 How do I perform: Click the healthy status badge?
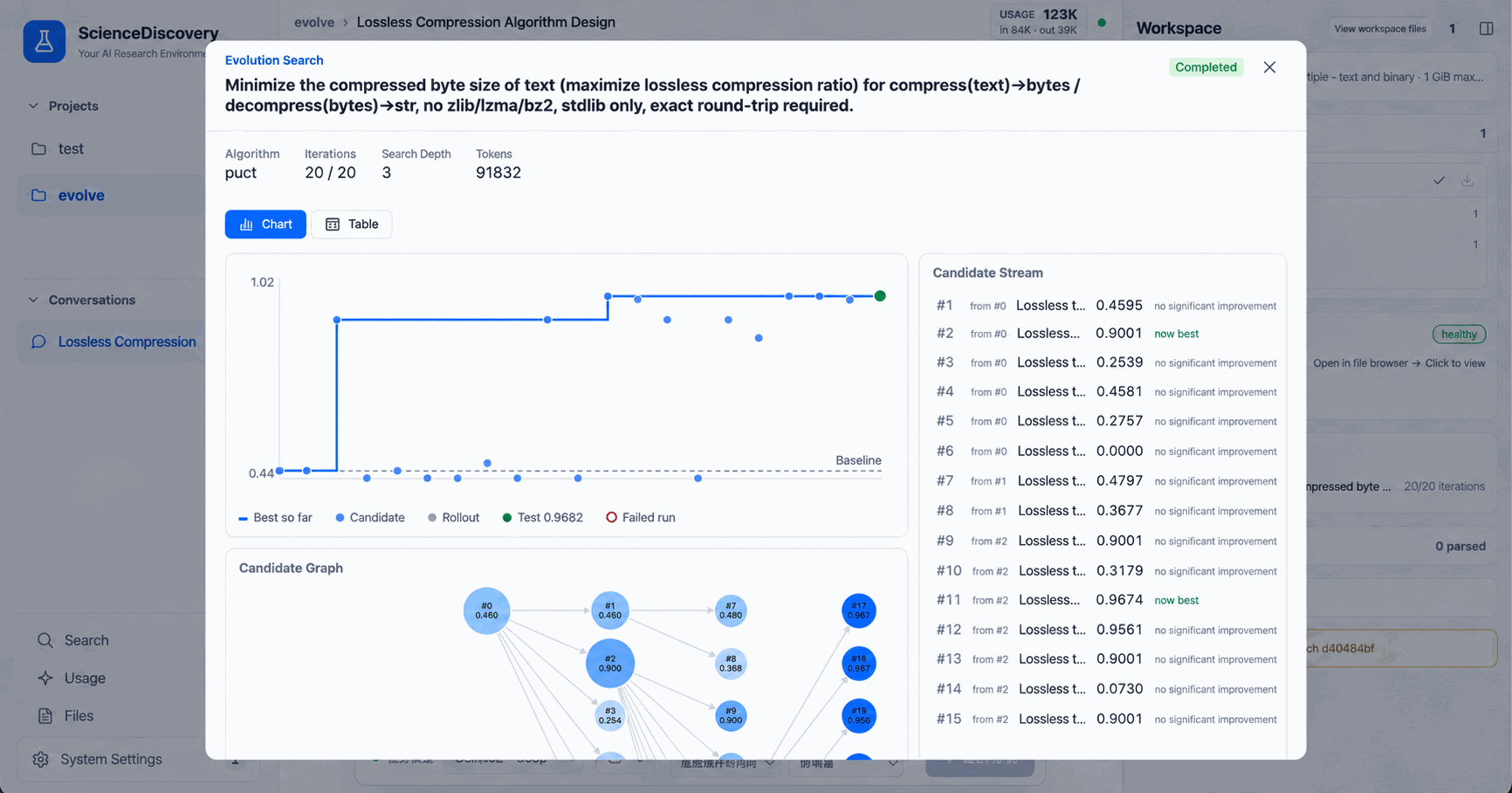click(x=1459, y=334)
